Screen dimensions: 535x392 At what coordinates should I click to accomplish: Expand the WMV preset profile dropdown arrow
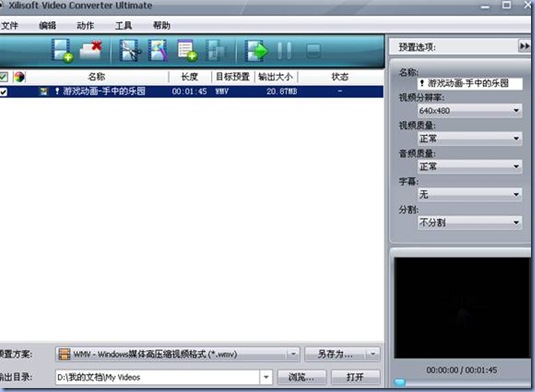[x=293, y=354]
